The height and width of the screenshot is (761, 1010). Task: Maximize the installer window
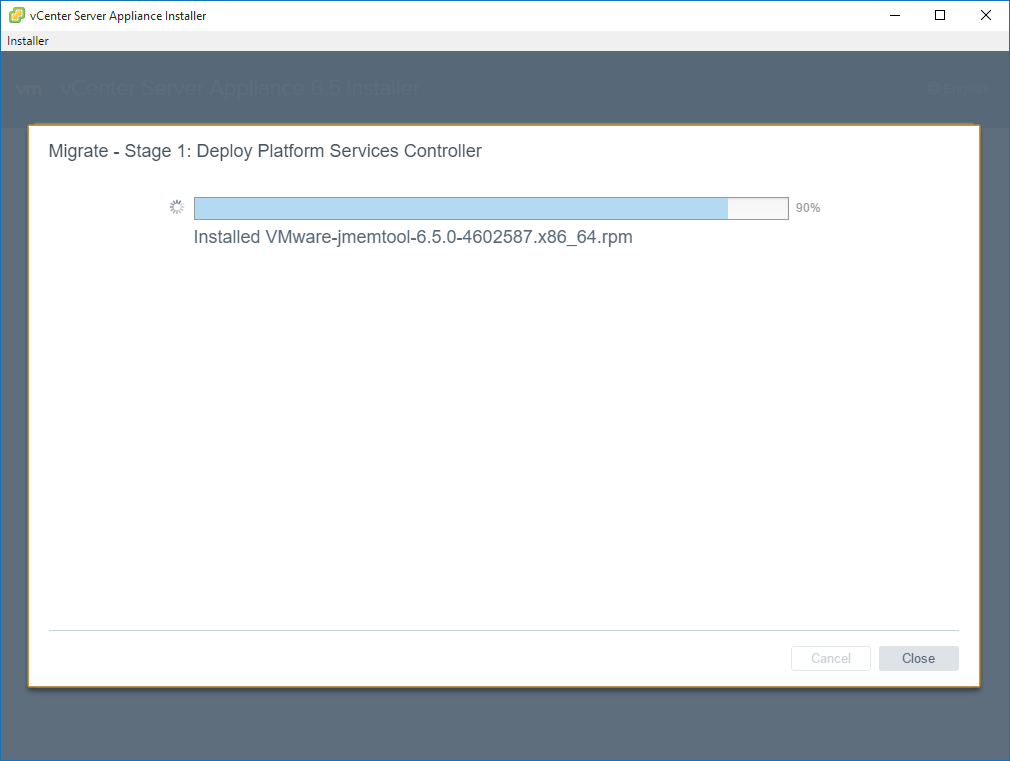coord(940,15)
